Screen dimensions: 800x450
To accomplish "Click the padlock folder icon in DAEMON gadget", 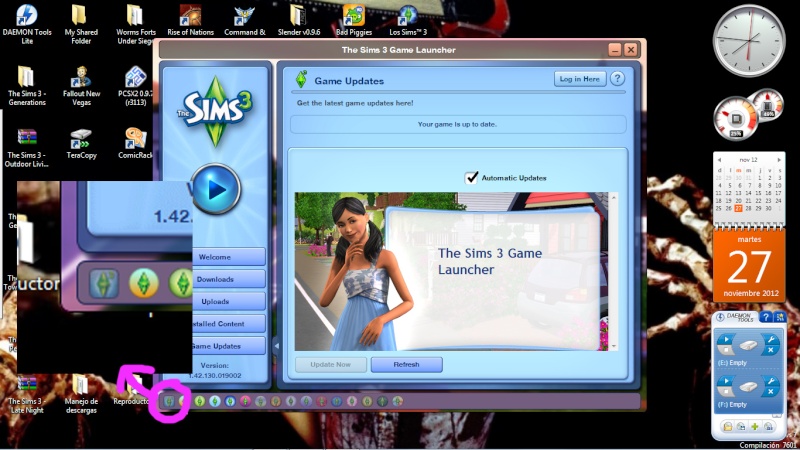I will coord(728,426).
